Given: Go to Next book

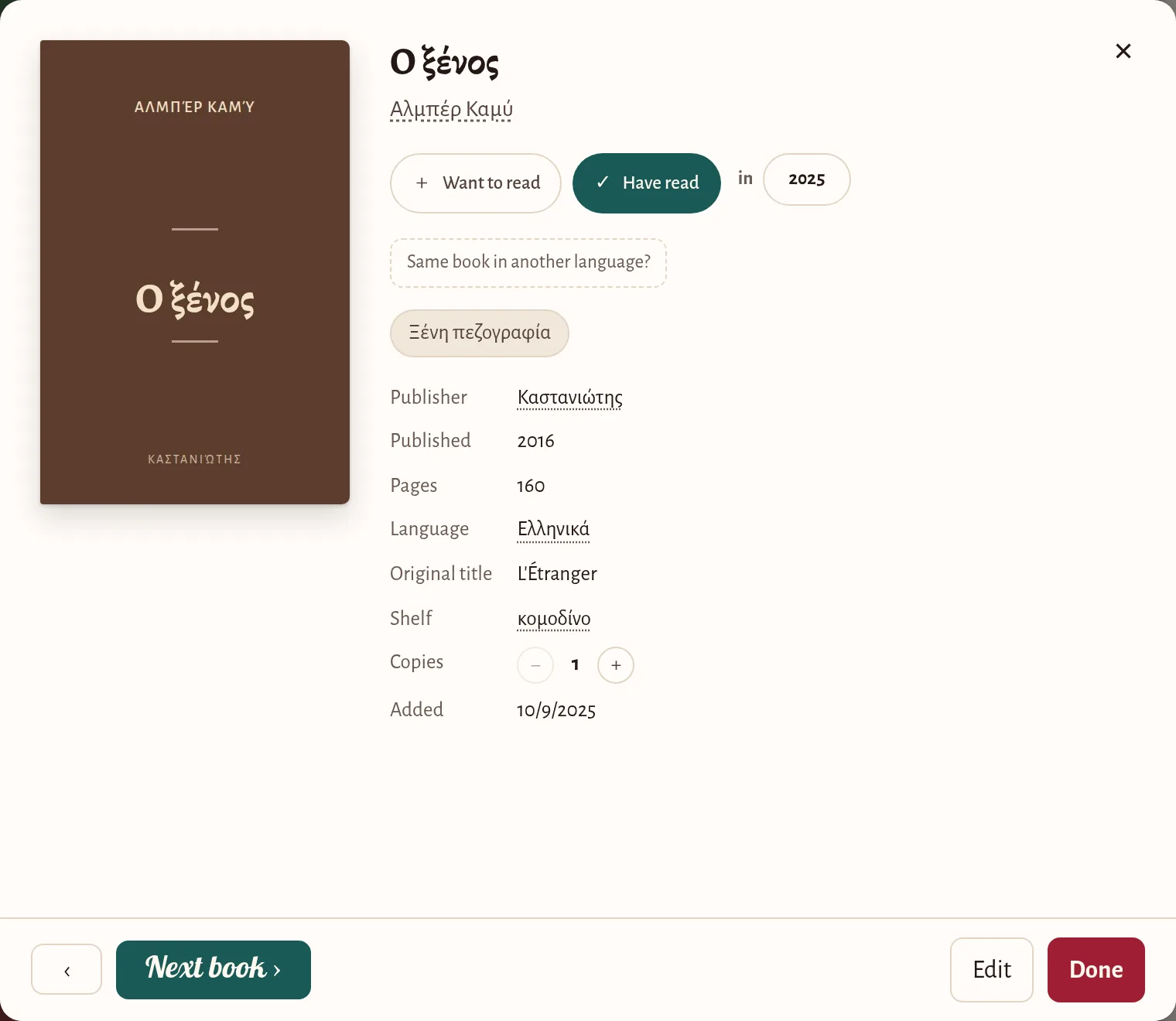Looking at the screenshot, I should [214, 970].
